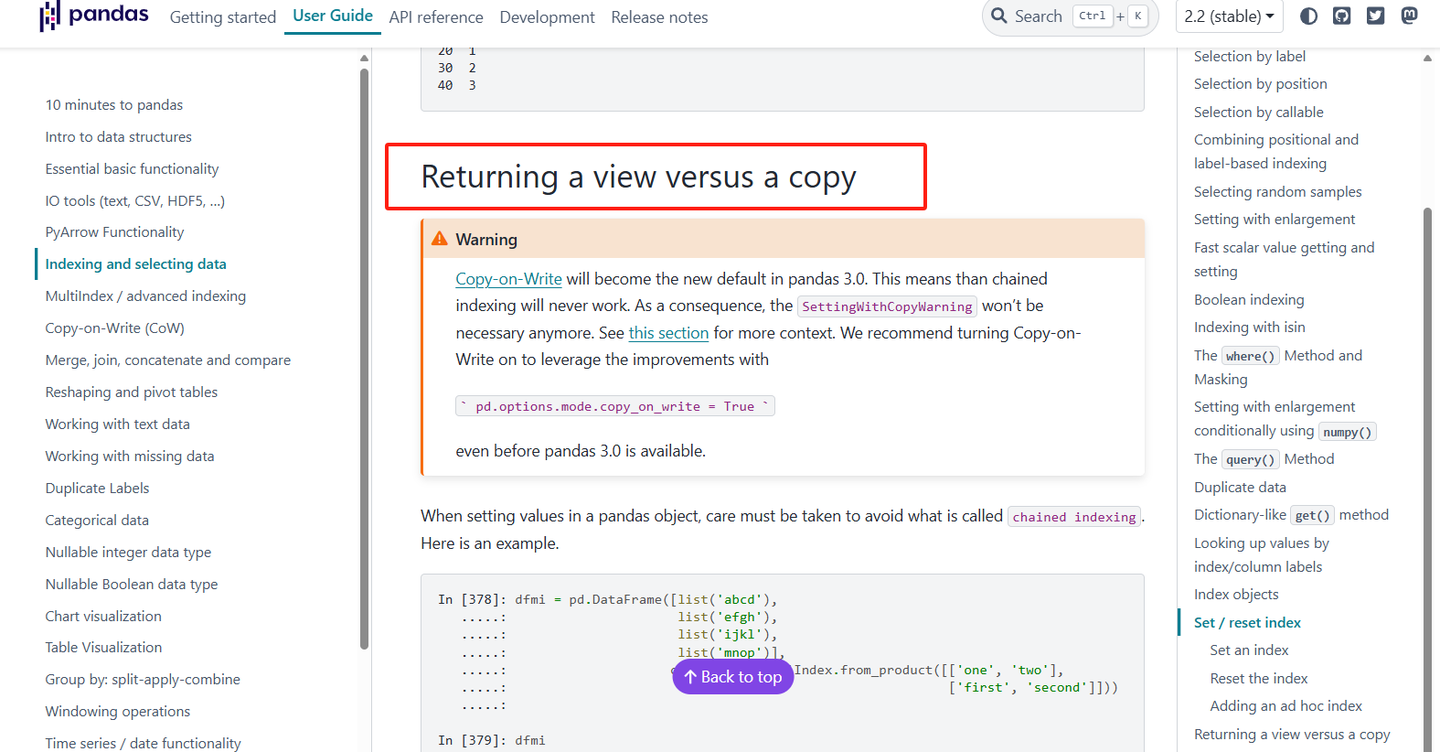Image resolution: width=1440 pixels, height=752 pixels.
Task: Click the Ctrl keyboard shortcut badge
Action: pyautogui.click(x=1092, y=15)
